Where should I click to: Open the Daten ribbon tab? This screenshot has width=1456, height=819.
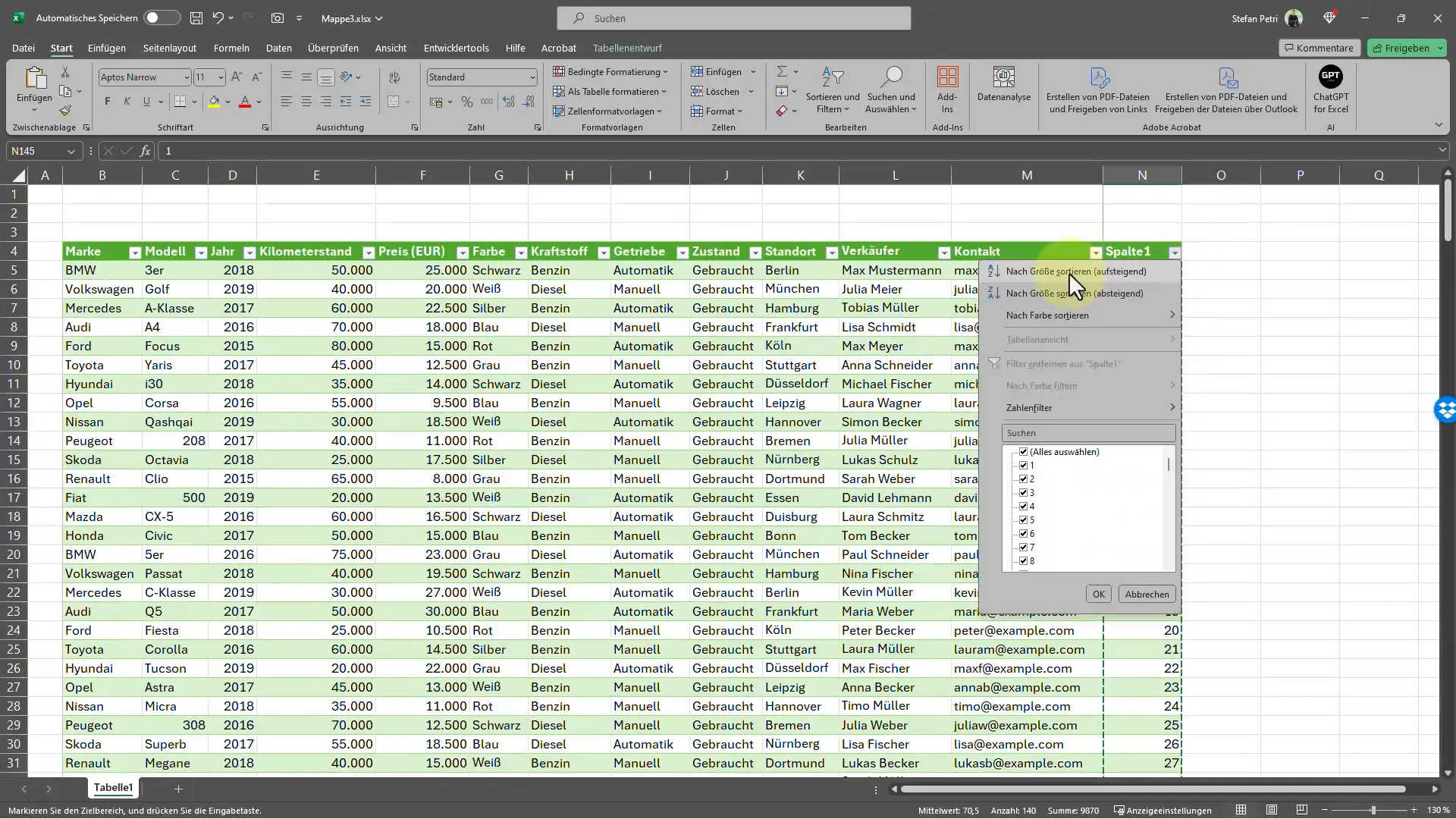coord(278,48)
